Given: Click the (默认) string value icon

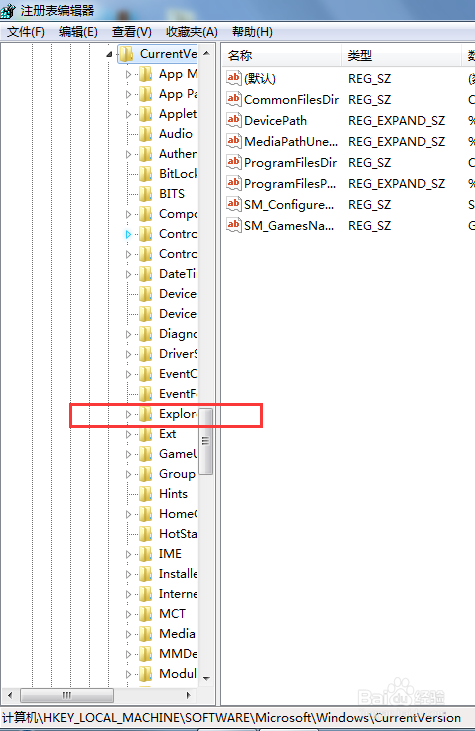Looking at the screenshot, I should coord(234,78).
